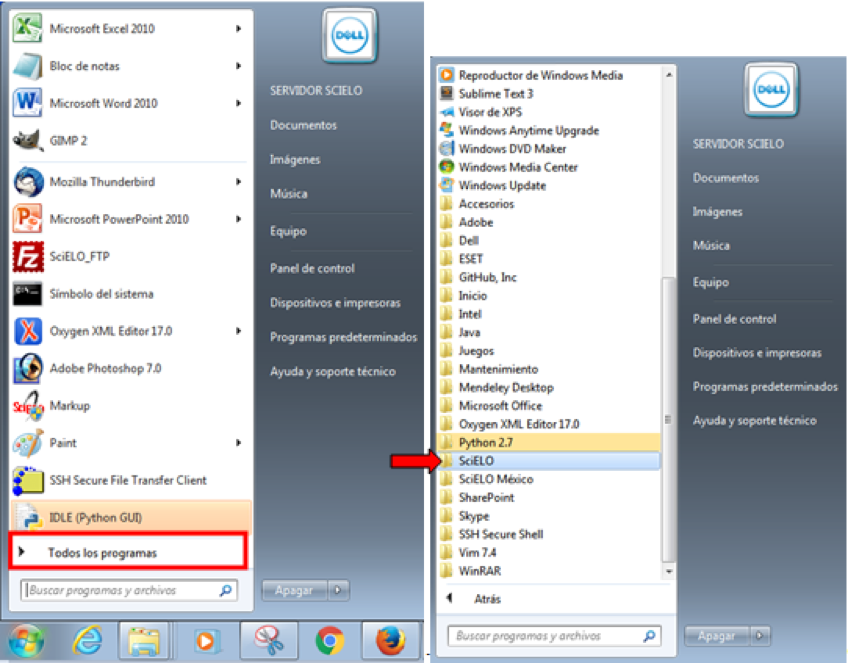Open Firefox from the taskbar
848x663 pixels.
390,641
